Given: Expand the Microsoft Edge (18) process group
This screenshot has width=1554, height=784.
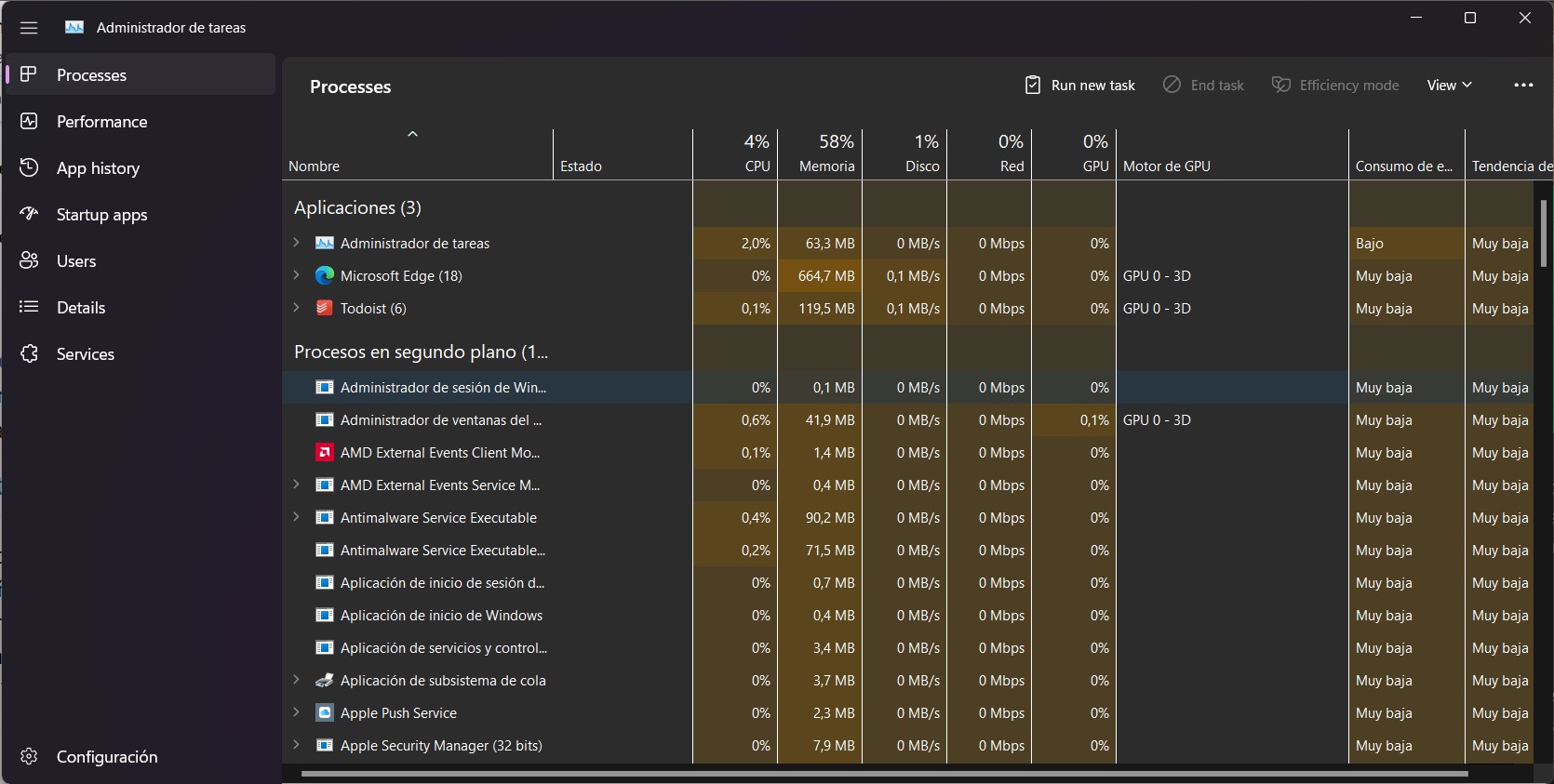Looking at the screenshot, I should pyautogui.click(x=296, y=275).
